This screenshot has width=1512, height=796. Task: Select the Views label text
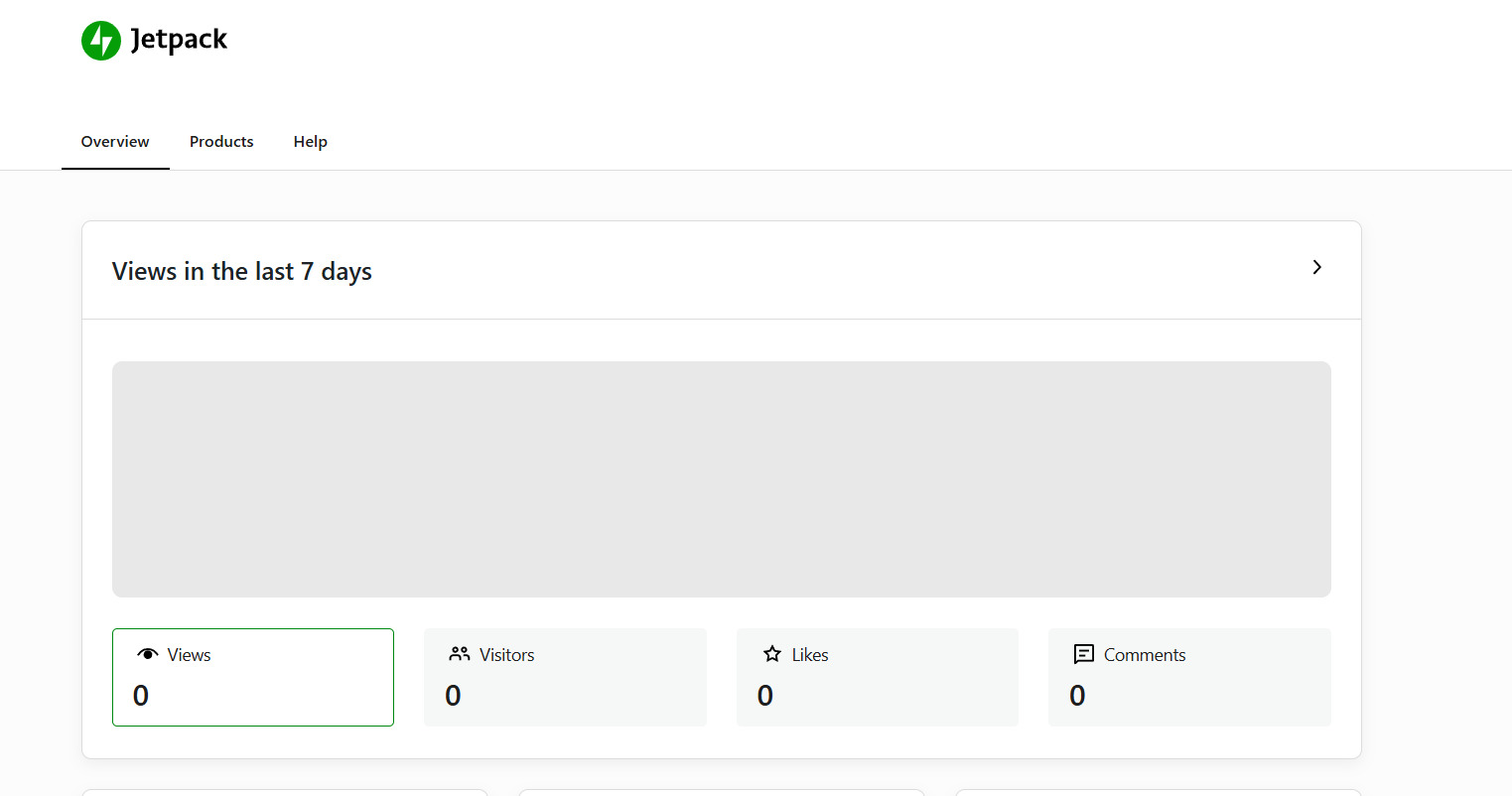[189, 655]
